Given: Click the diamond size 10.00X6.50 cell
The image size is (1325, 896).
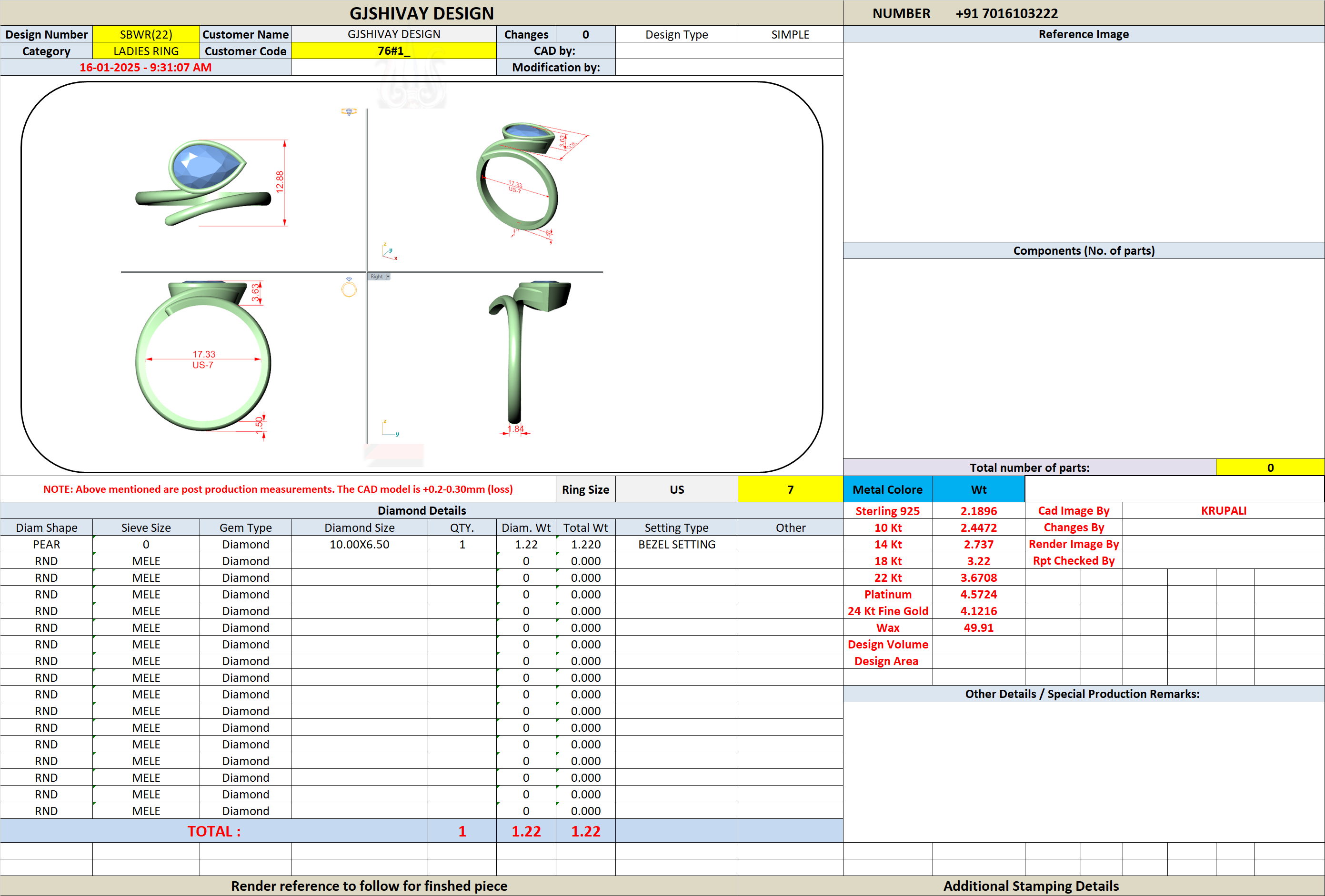Looking at the screenshot, I should click(x=359, y=544).
